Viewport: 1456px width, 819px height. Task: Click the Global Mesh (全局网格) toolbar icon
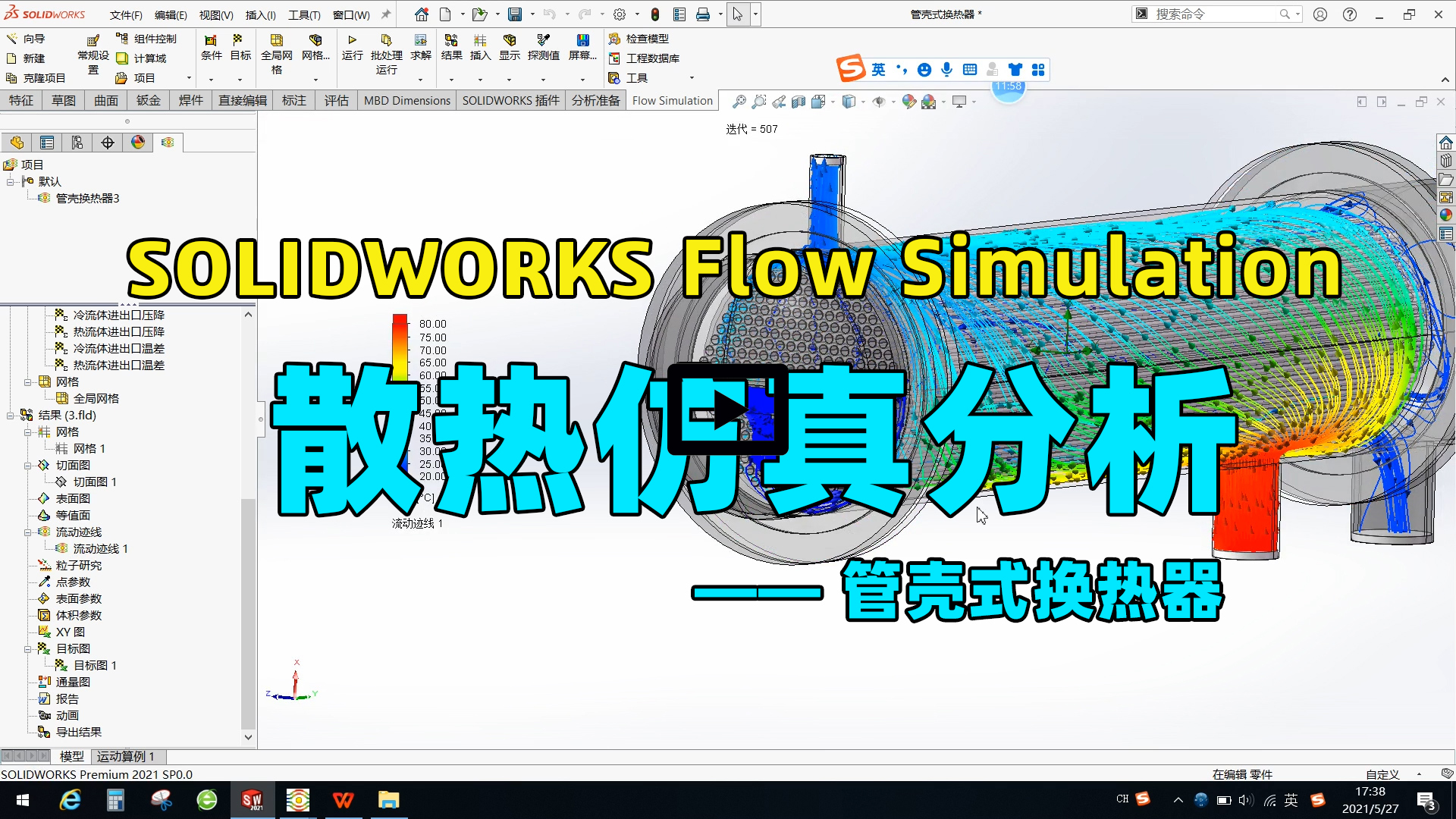click(x=276, y=40)
